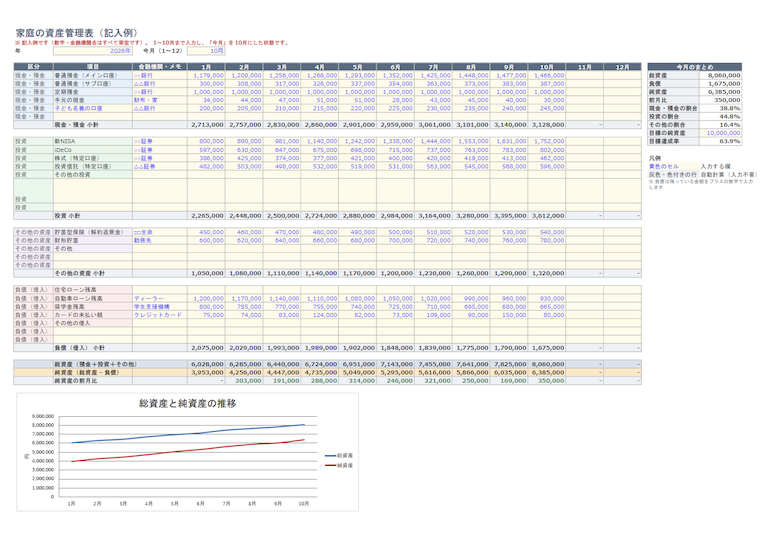
Task: Select the 1月 value for 普通預金(メイン口座)
Action: [x=206, y=75]
